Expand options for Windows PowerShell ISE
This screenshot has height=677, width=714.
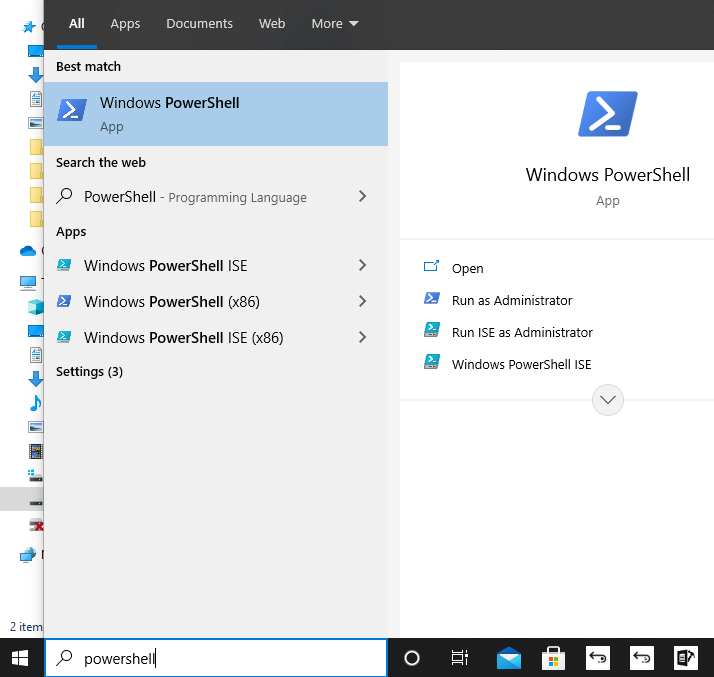coord(362,265)
